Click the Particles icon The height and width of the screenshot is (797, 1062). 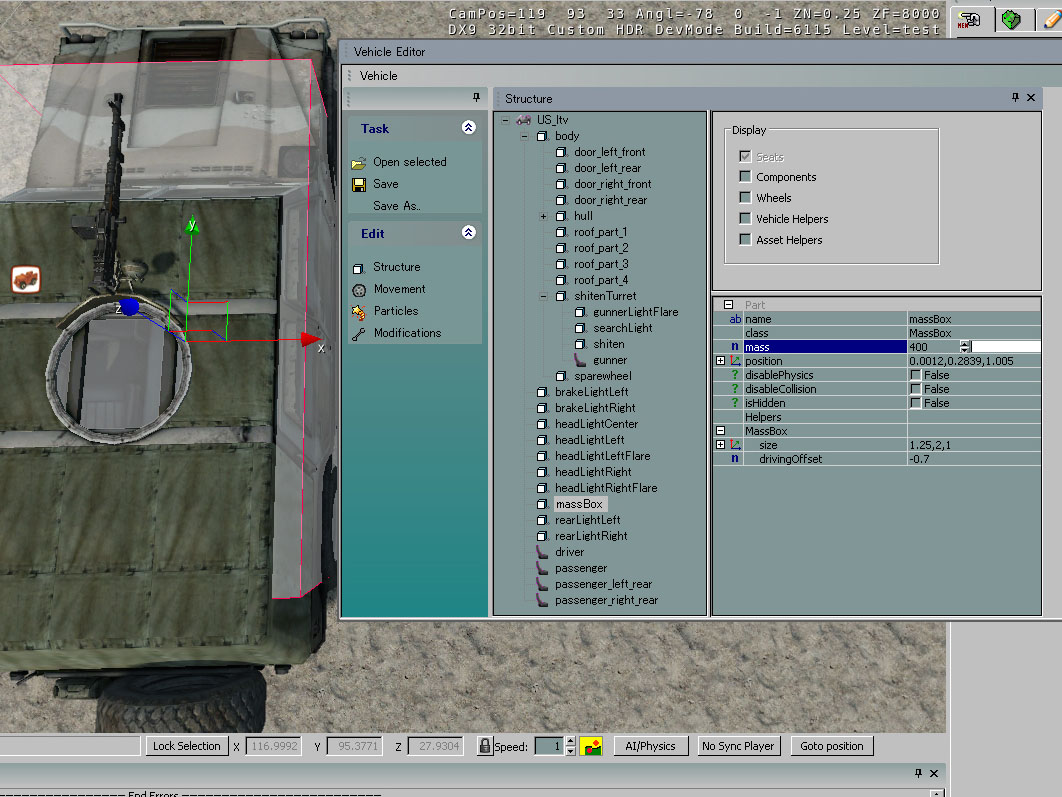359,311
